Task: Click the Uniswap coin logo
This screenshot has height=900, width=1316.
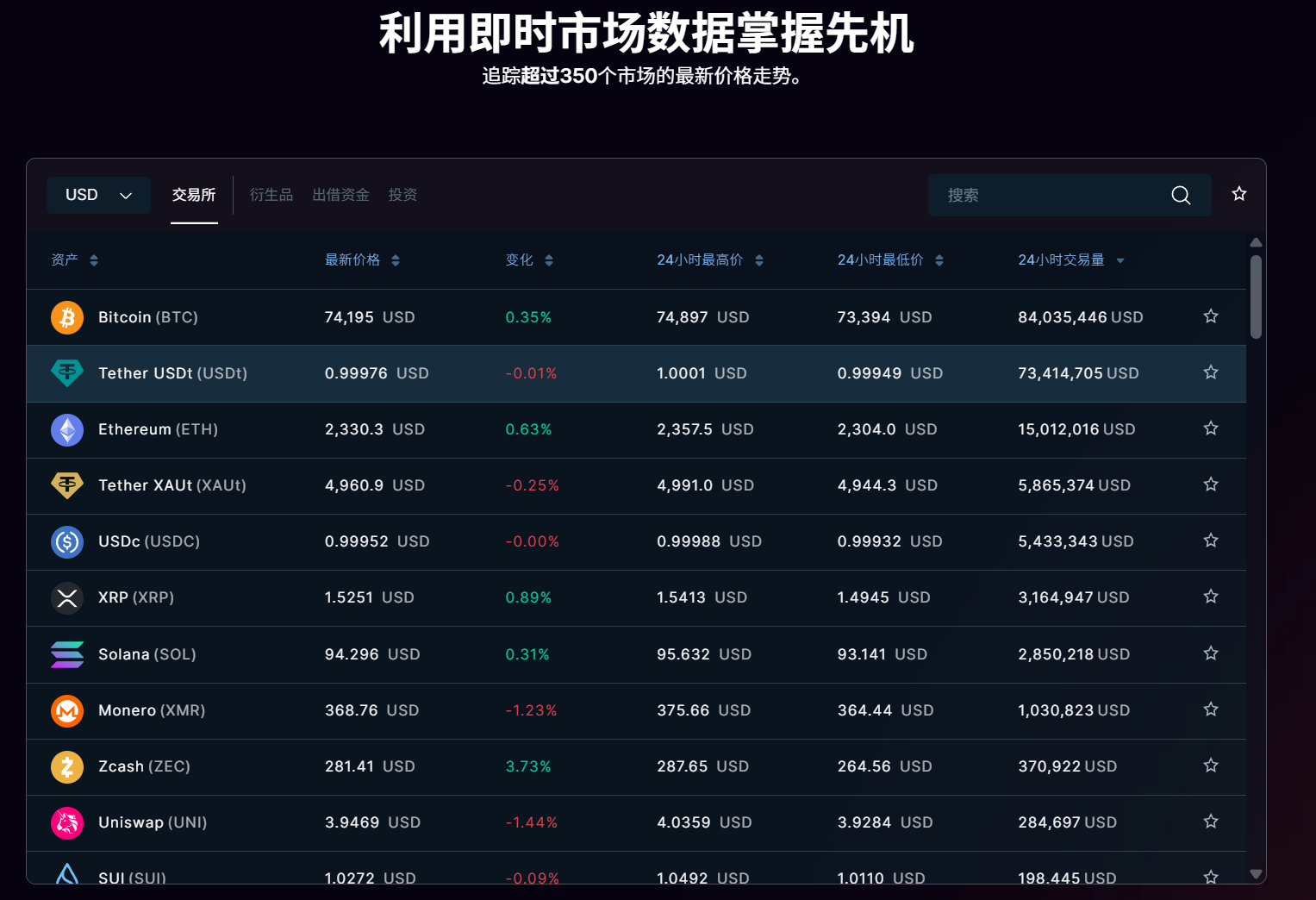Action: 66,822
